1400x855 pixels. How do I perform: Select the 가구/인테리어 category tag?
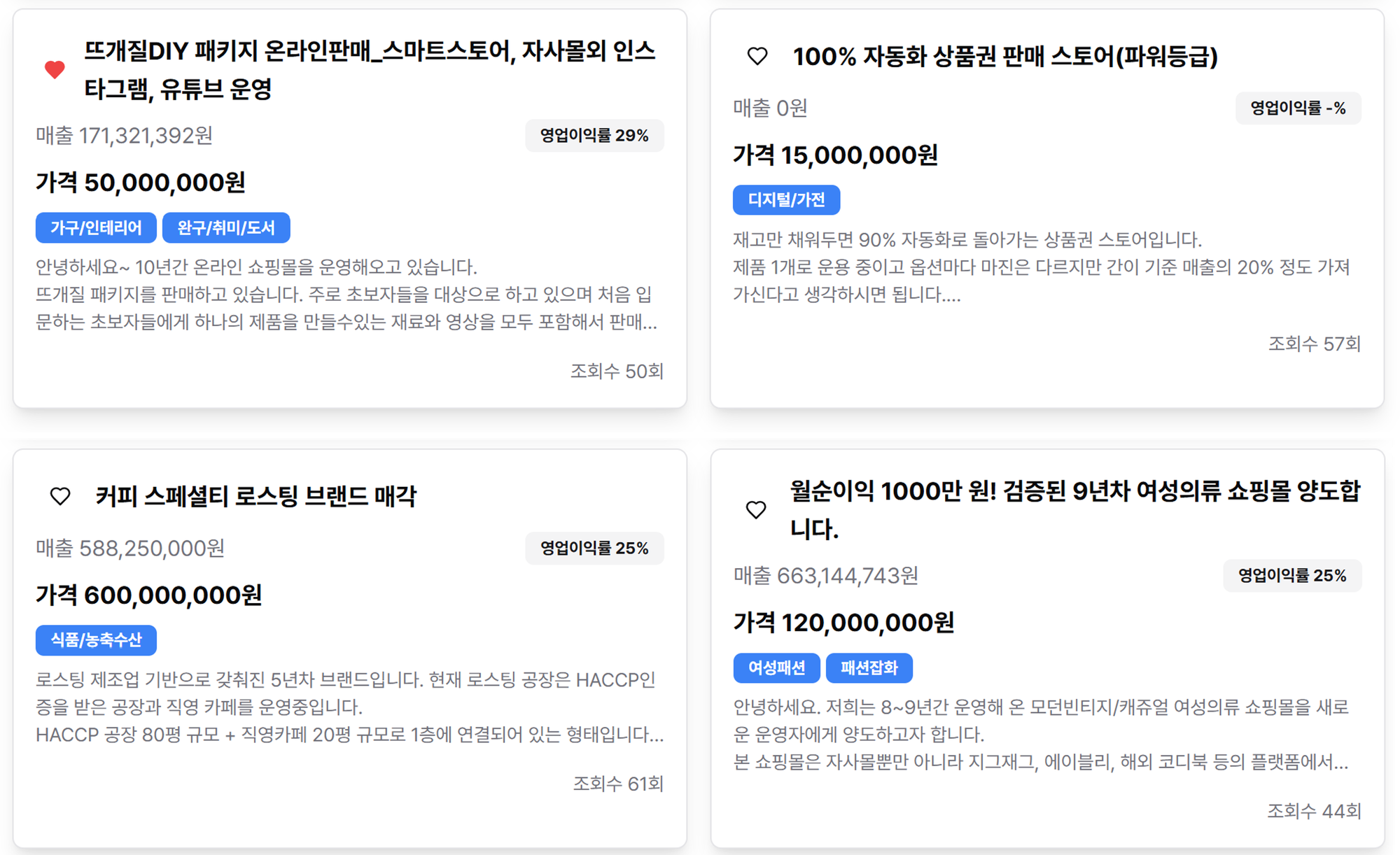[96, 227]
